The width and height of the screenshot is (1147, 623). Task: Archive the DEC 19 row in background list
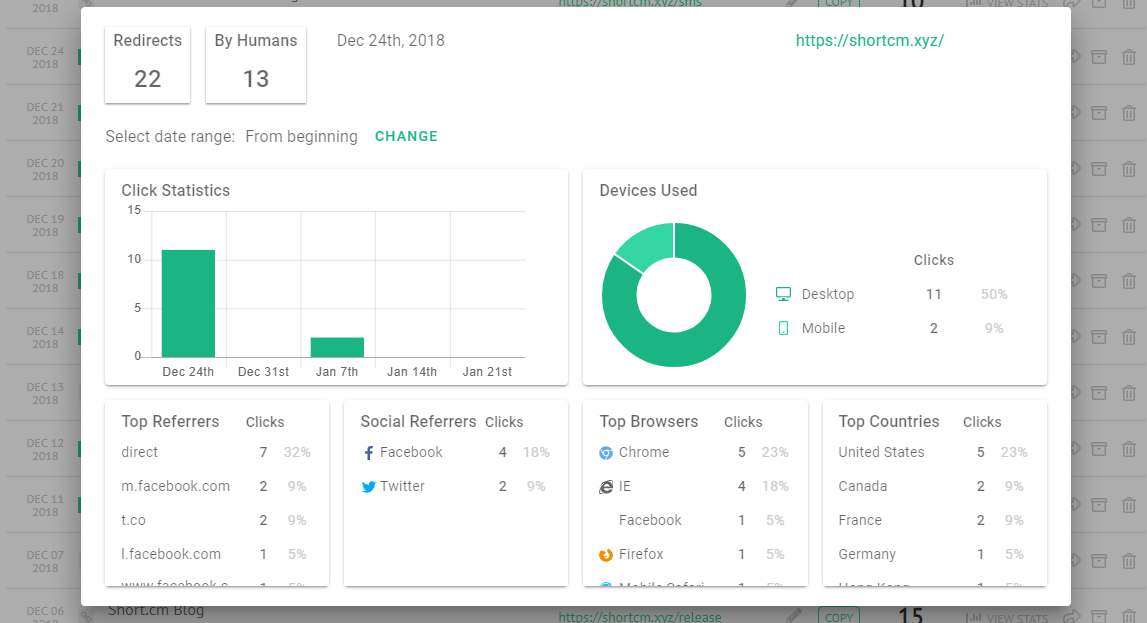click(x=1099, y=225)
